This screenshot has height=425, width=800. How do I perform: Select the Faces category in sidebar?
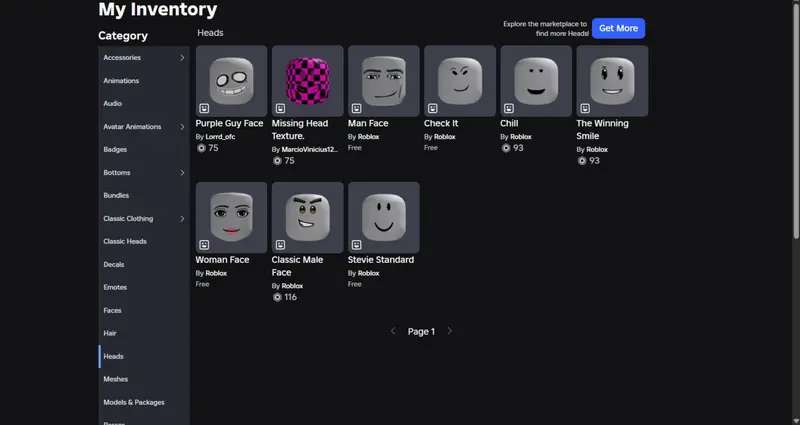pyautogui.click(x=112, y=310)
